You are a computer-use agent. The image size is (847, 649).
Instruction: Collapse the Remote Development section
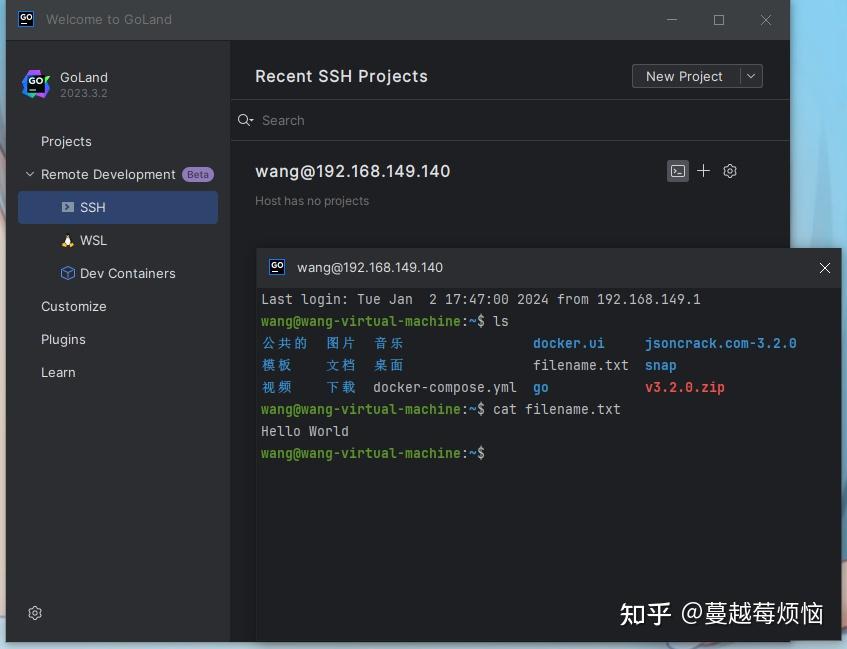29,174
